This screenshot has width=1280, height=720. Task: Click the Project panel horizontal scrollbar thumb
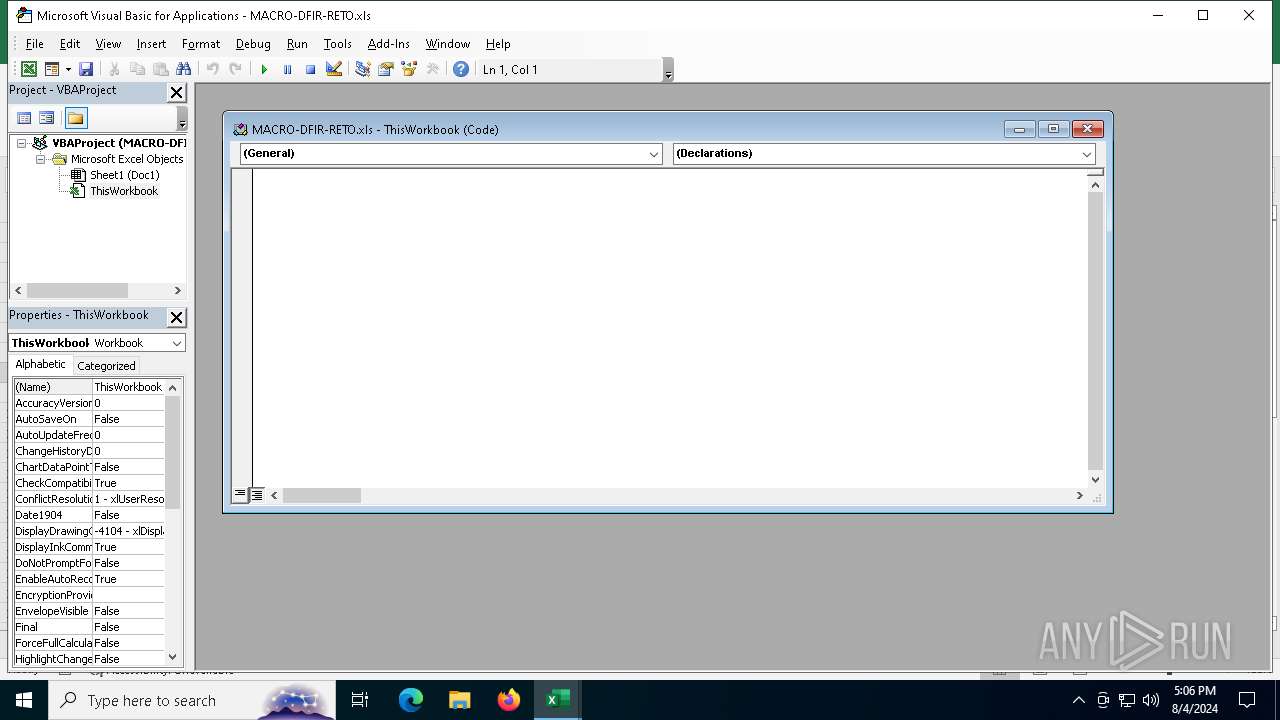pyautogui.click(x=77, y=291)
